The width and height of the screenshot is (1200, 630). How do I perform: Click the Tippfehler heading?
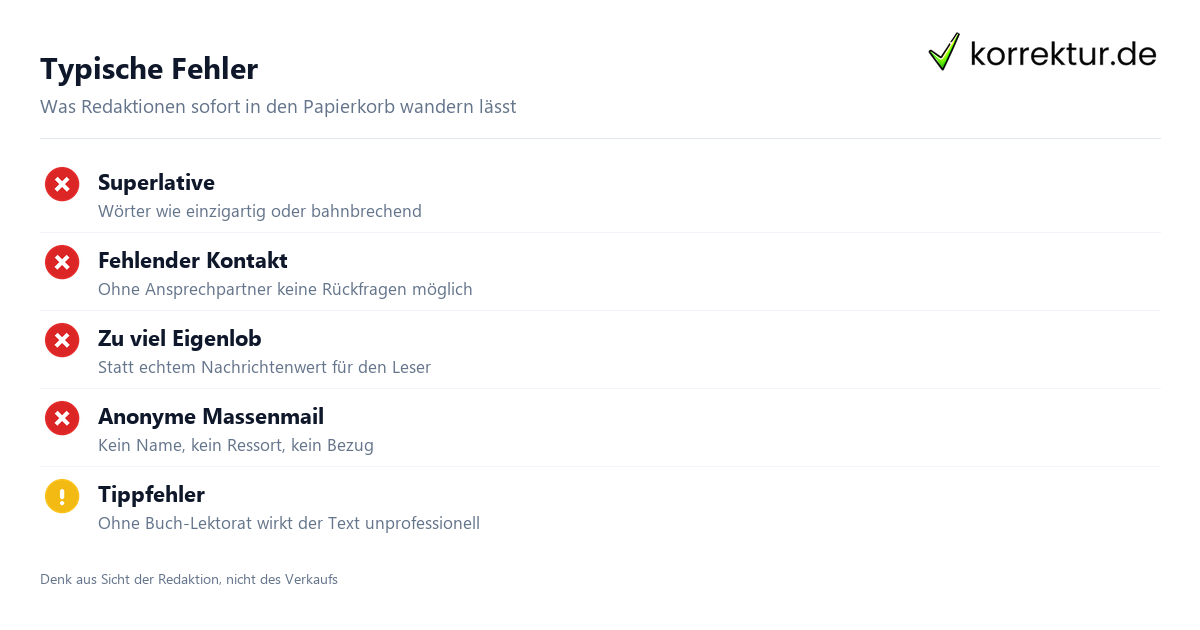pos(151,494)
